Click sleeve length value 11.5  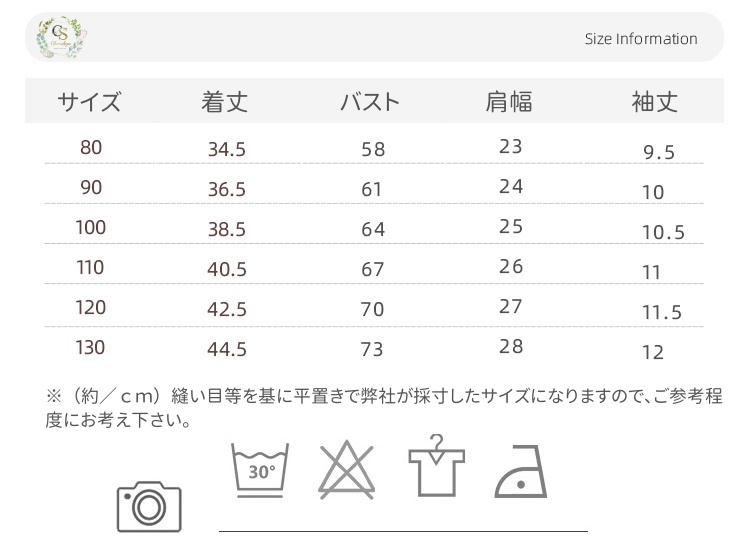pos(661,313)
